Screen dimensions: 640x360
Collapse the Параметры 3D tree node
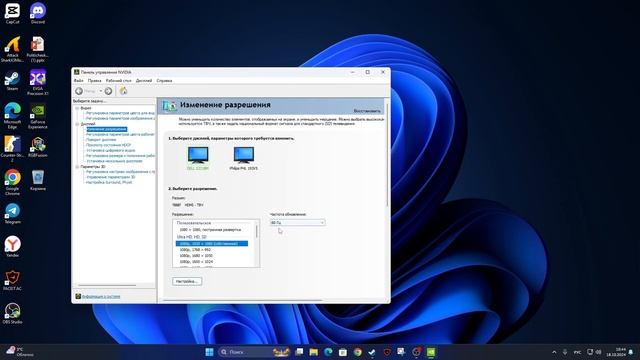pyautogui.click(x=77, y=167)
